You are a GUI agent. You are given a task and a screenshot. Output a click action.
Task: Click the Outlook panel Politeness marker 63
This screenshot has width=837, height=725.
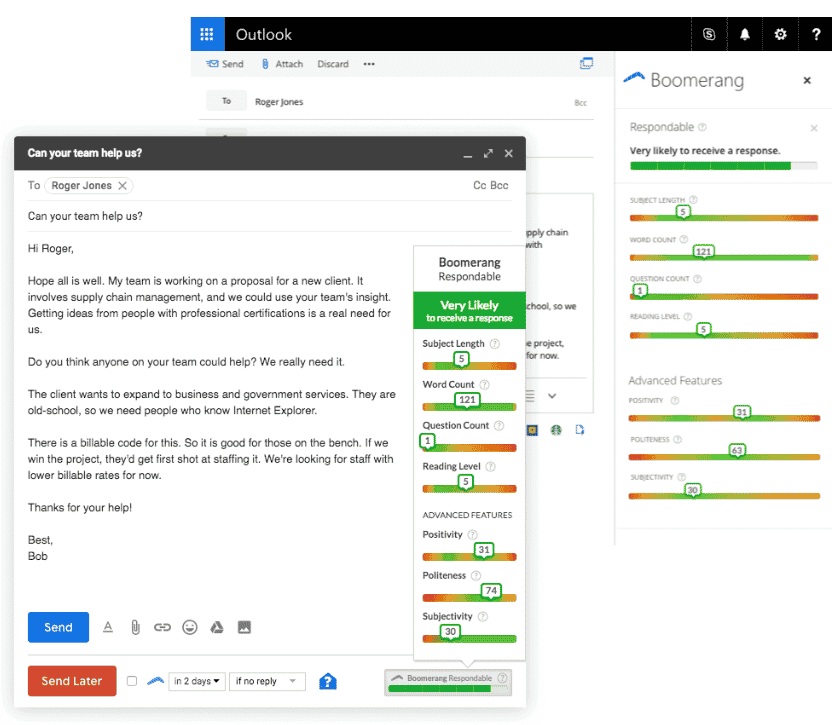point(737,451)
